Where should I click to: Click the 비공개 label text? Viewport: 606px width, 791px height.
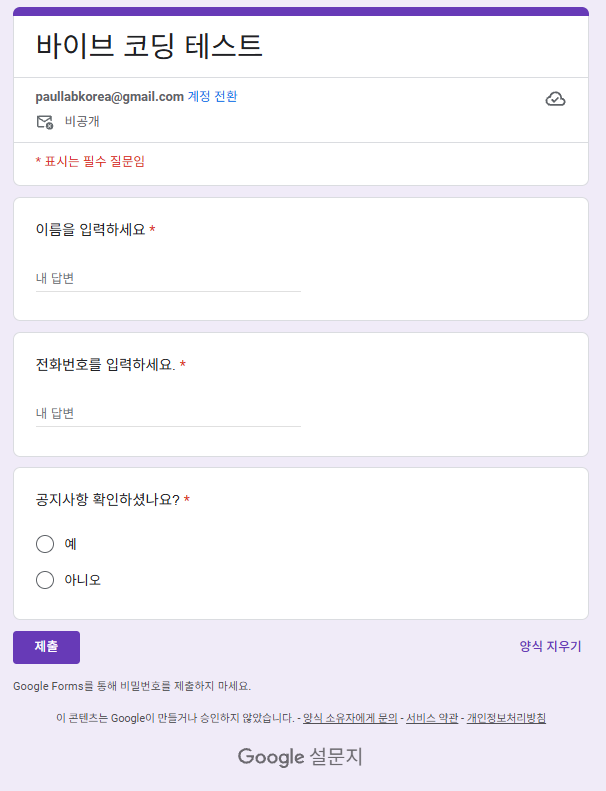pyautogui.click(x=82, y=122)
